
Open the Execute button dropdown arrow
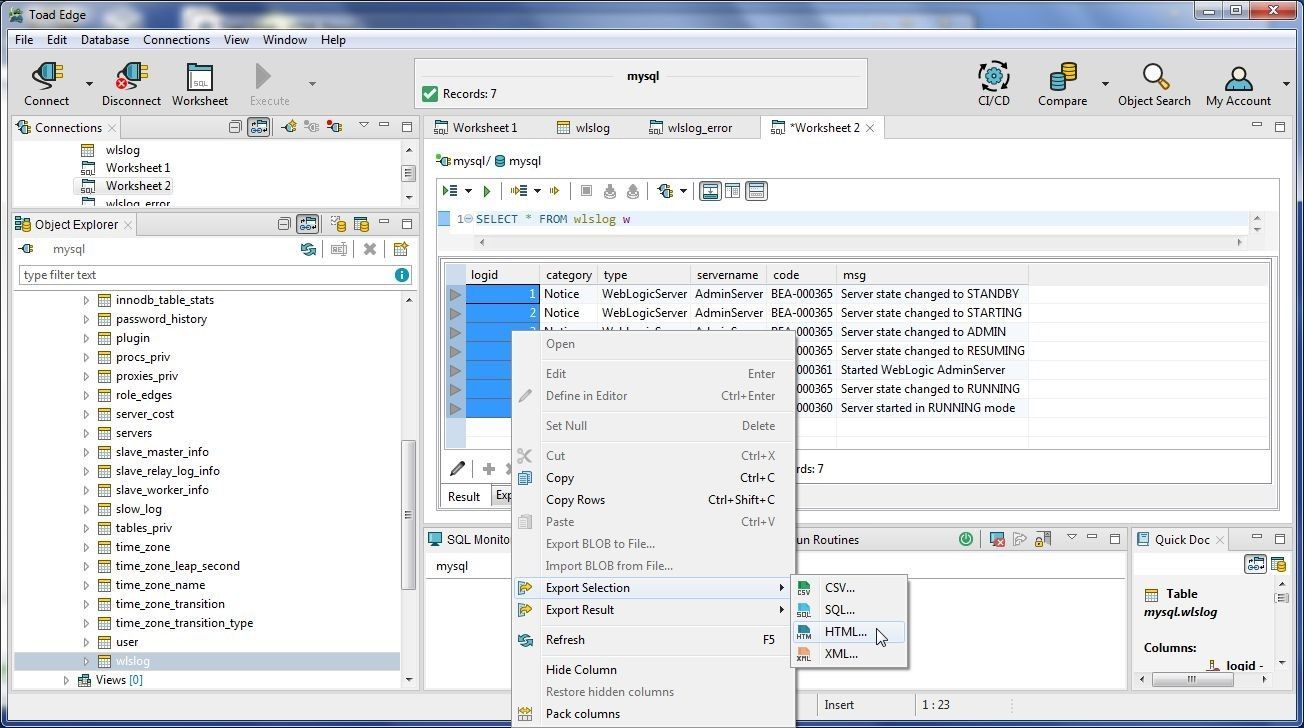pyautogui.click(x=312, y=84)
